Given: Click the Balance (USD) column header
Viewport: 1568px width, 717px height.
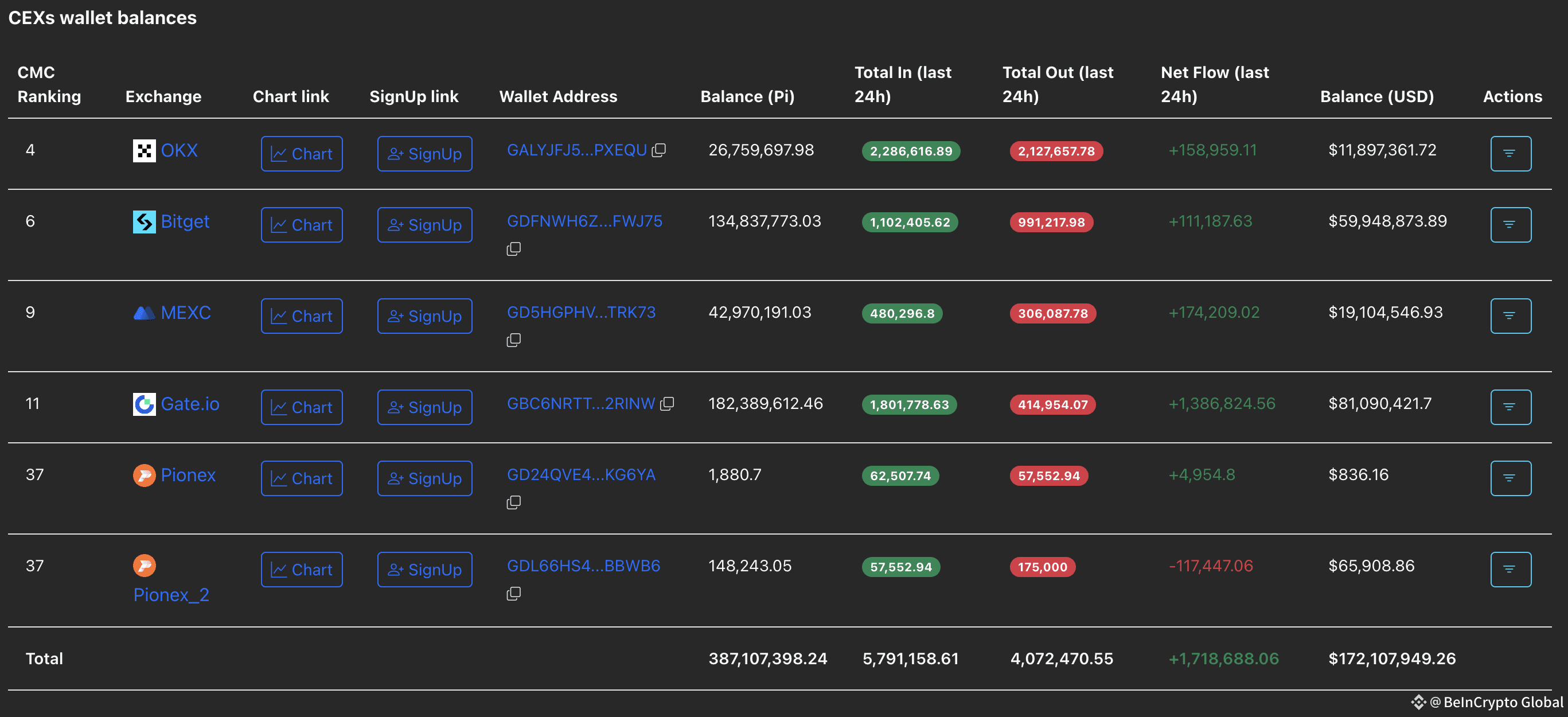Looking at the screenshot, I should point(1377,97).
